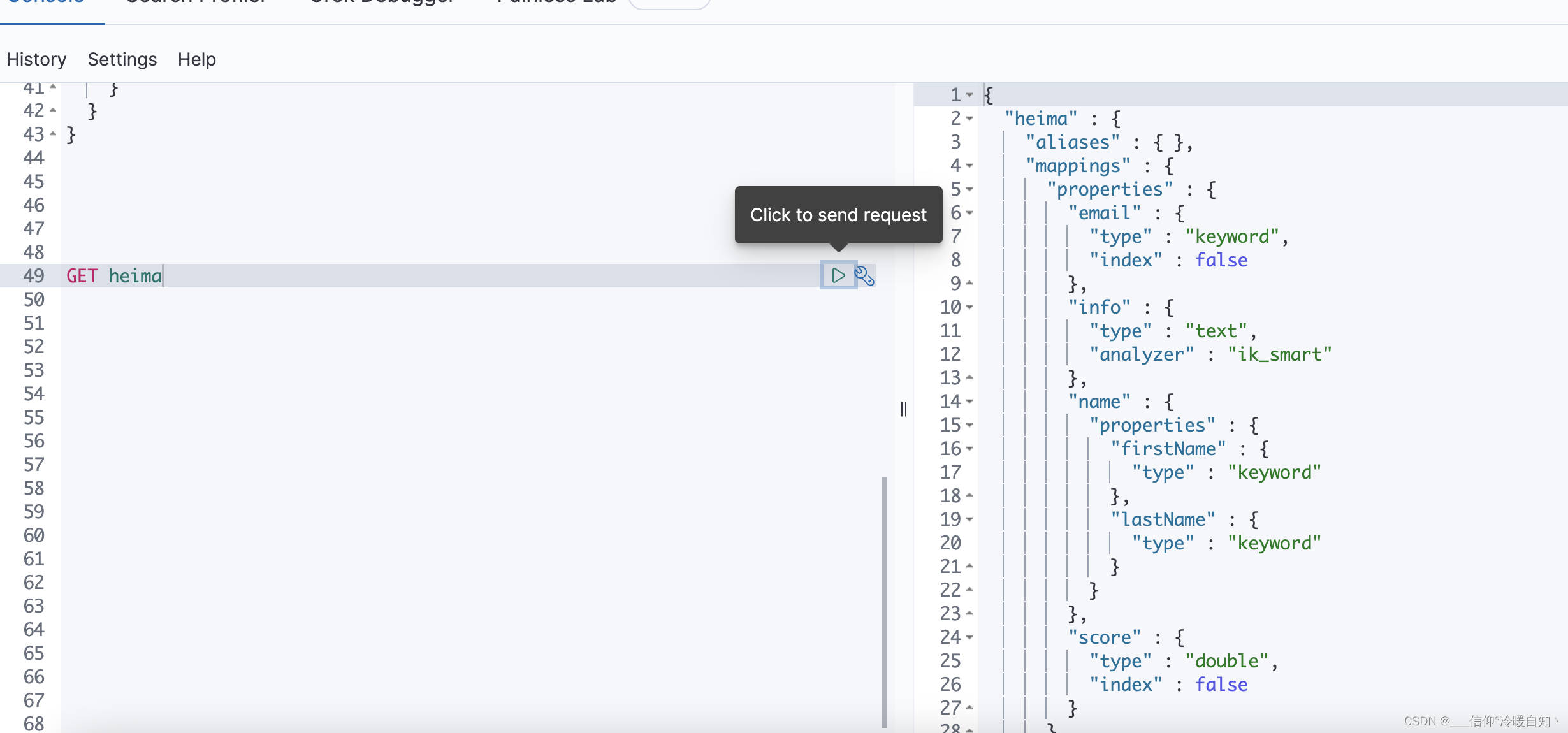Viewport: 1568px width, 733px height.
Task: Click the pane resize handle between editors
Action: pyautogui.click(x=903, y=409)
